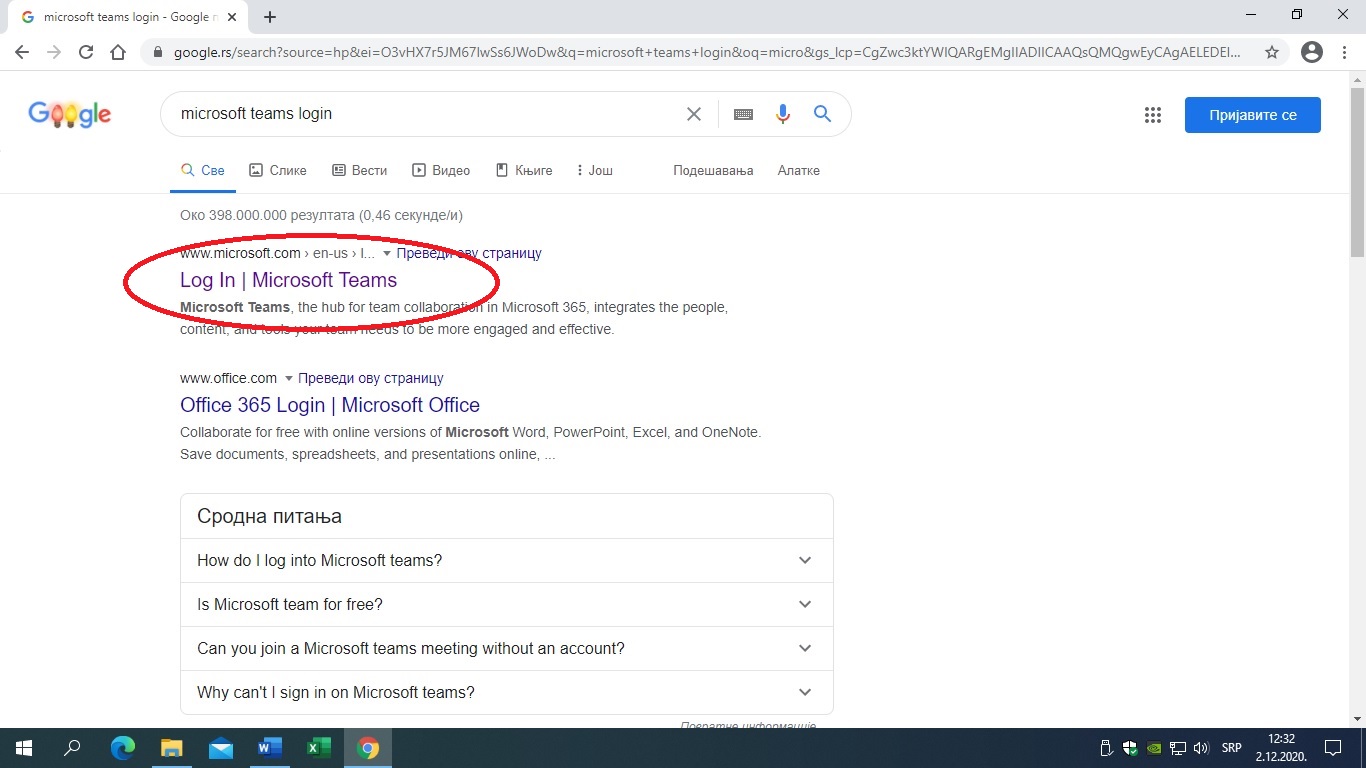Open the notification center

click(1333, 748)
